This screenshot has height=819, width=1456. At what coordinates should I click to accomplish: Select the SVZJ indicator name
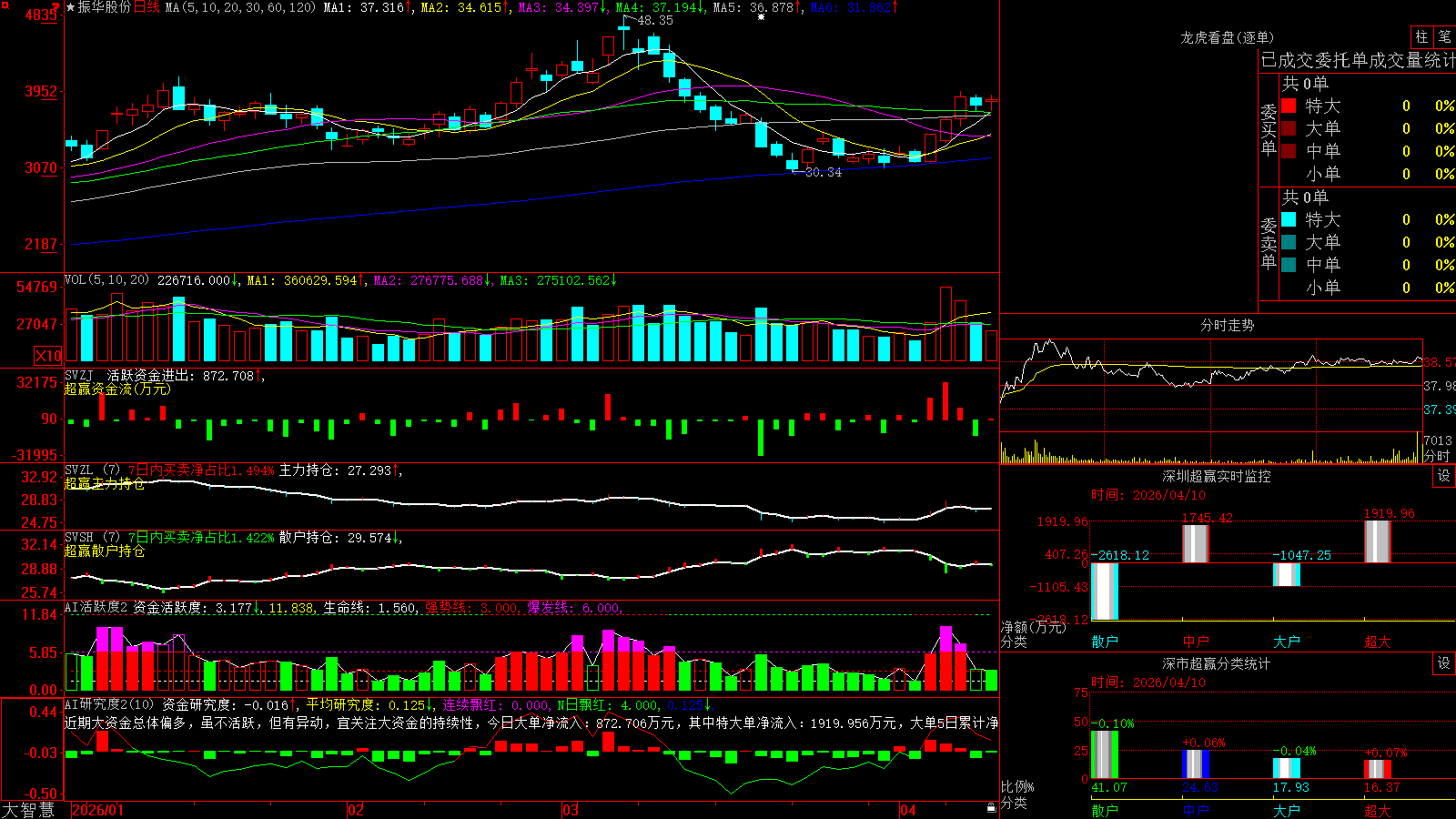click(x=79, y=375)
